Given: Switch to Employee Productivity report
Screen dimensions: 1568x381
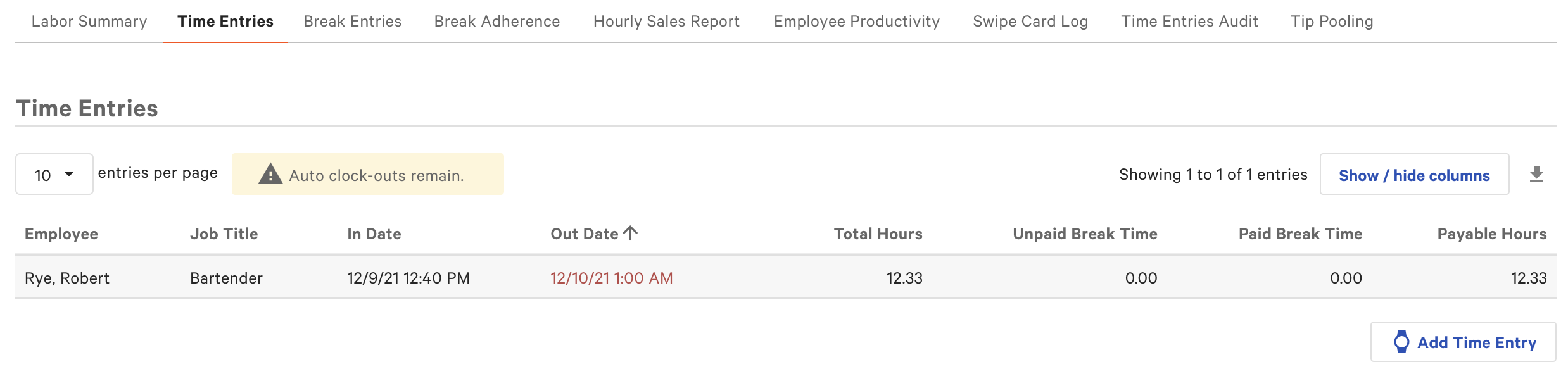Looking at the screenshot, I should 856,21.
